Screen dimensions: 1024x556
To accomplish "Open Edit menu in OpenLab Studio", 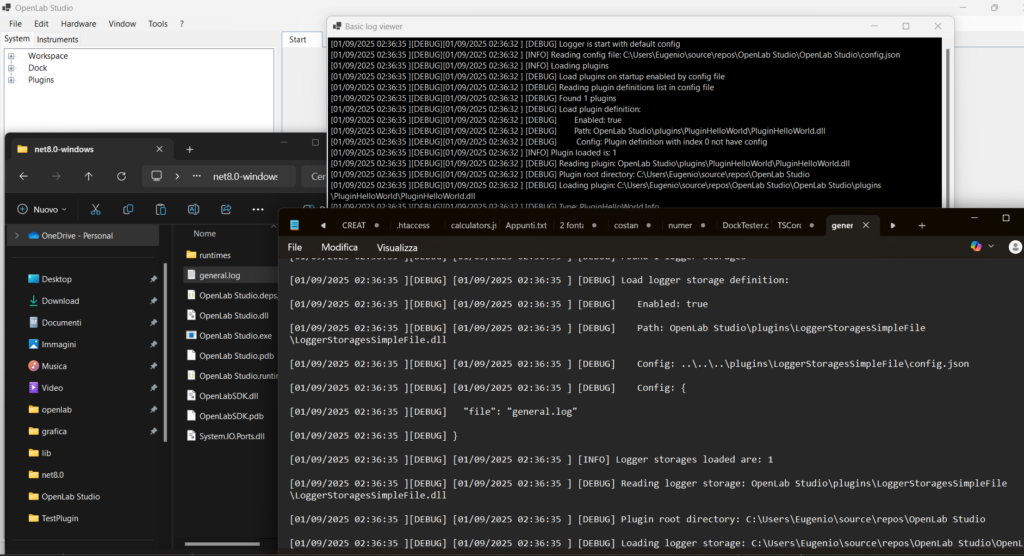I will [x=41, y=24].
